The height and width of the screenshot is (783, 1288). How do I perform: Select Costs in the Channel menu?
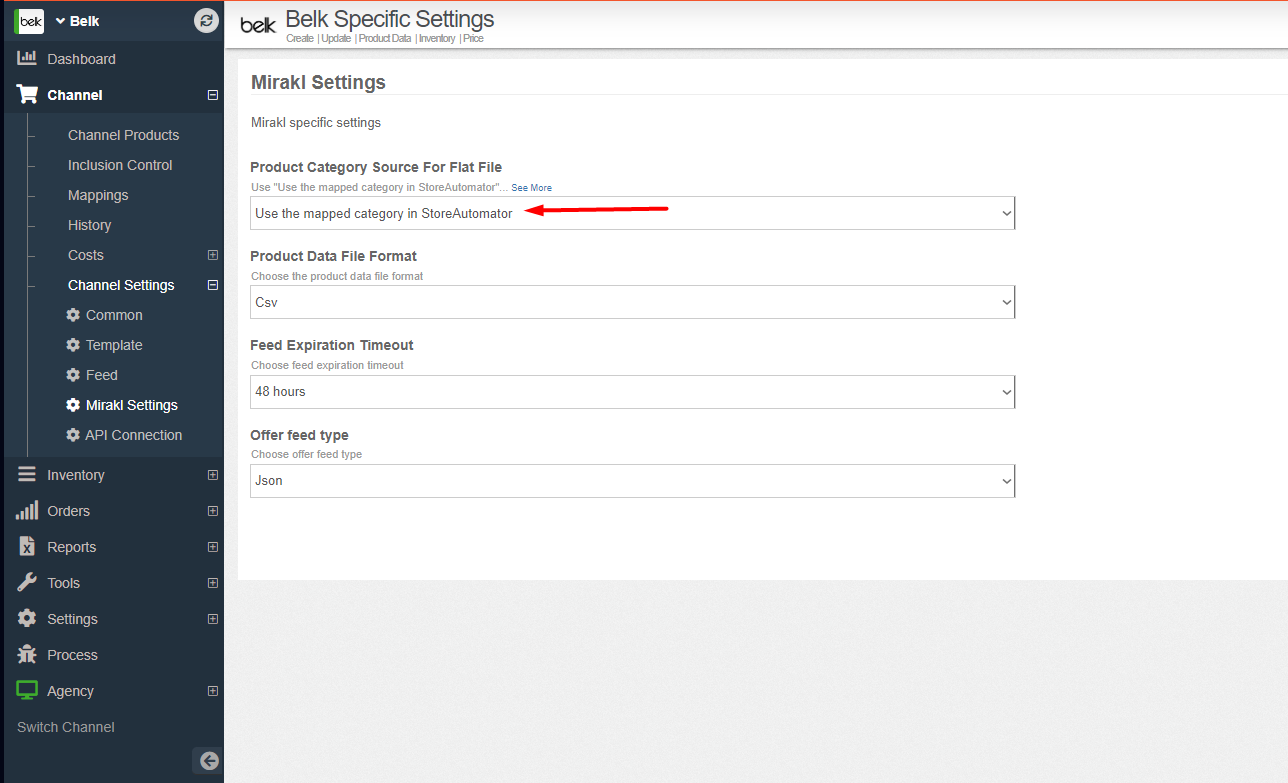(x=86, y=255)
